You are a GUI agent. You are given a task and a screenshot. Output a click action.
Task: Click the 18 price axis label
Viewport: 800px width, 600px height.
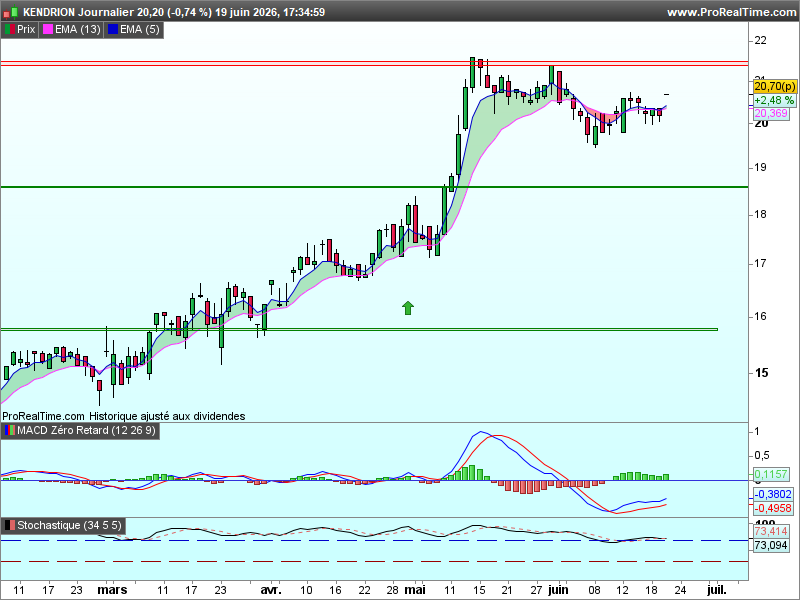point(760,214)
